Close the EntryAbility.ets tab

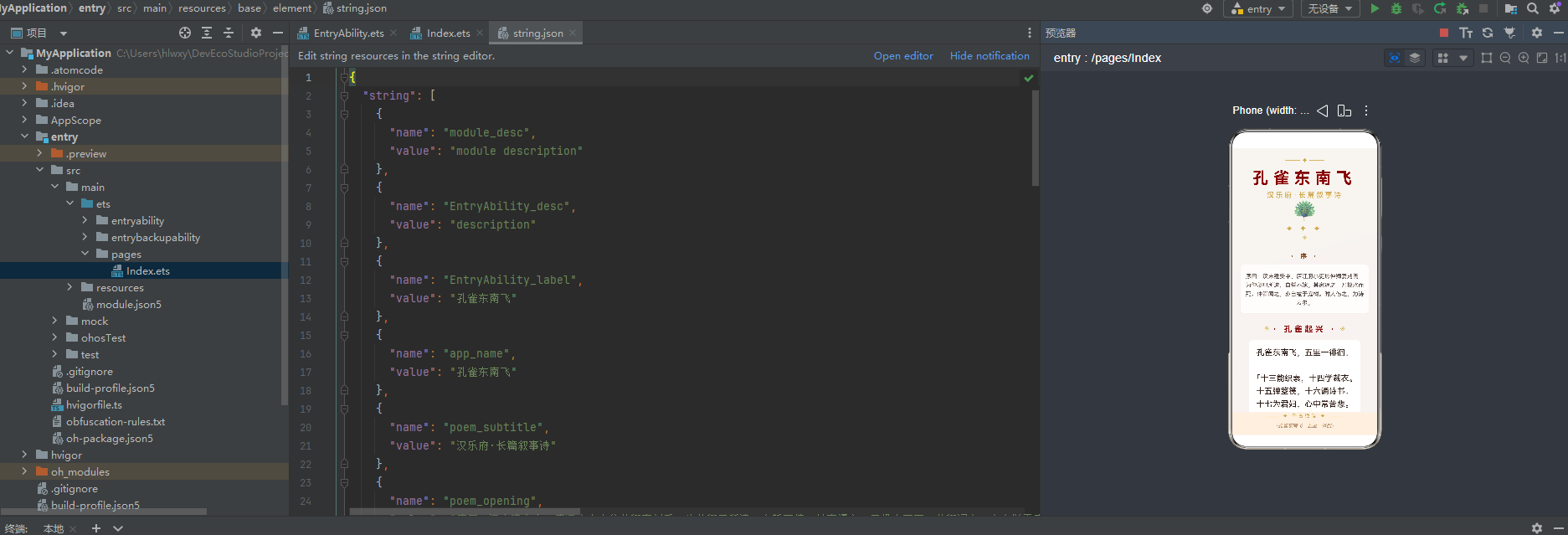393,33
